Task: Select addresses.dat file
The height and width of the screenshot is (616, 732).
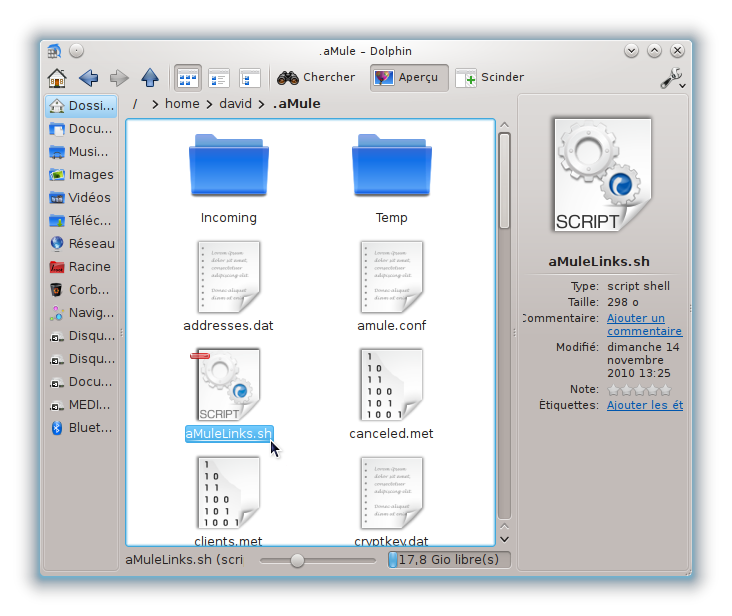Action: [228, 287]
